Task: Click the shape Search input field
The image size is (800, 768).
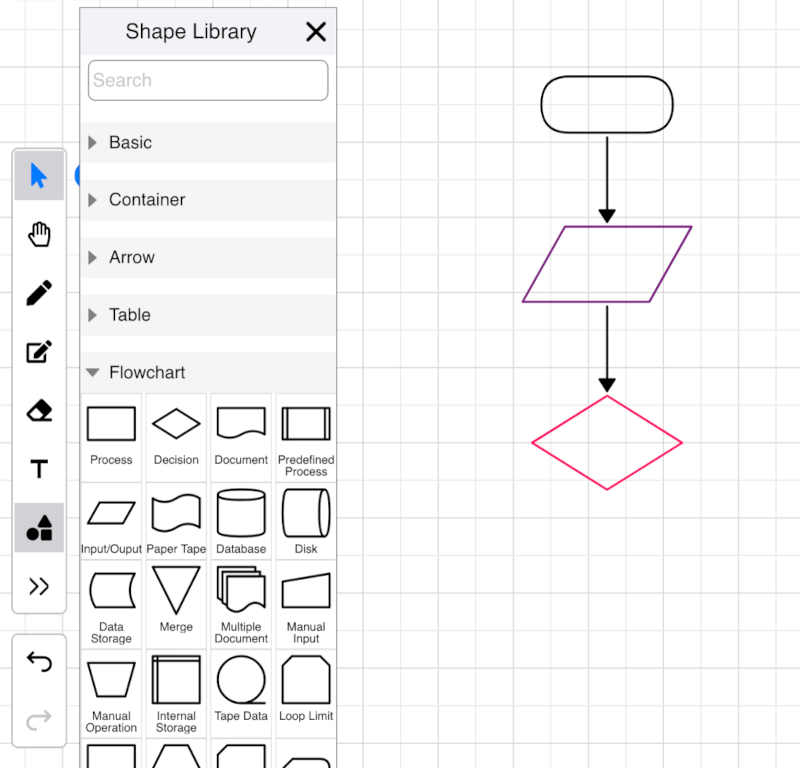Action: coord(207,80)
